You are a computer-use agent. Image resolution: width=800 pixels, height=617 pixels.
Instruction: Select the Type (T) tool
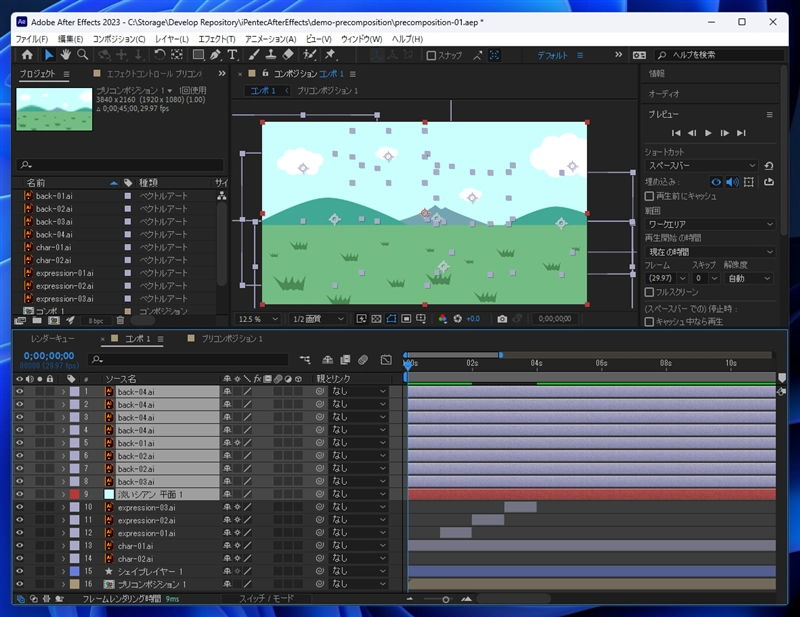point(232,55)
